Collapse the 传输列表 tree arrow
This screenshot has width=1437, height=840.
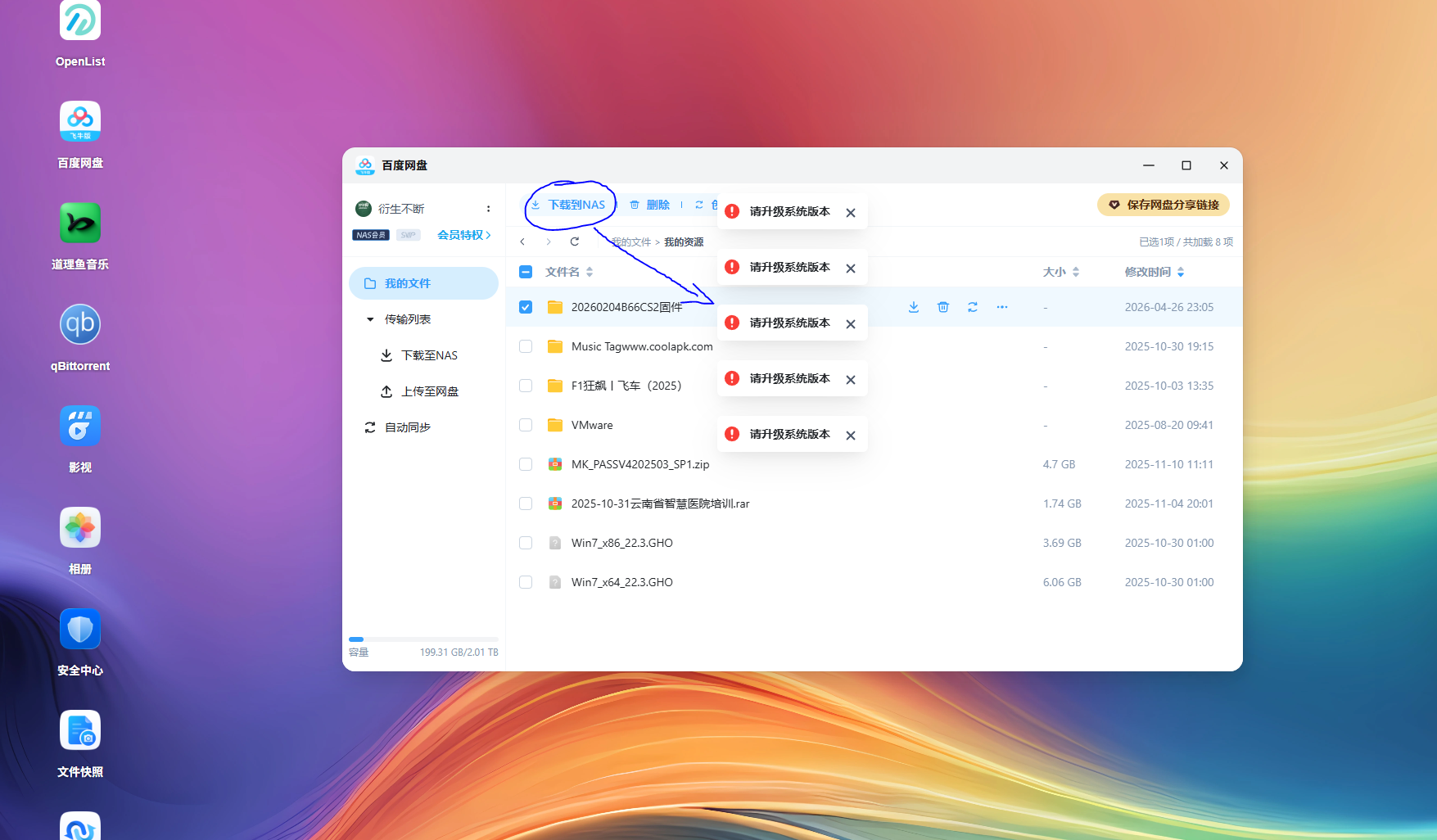pyautogui.click(x=370, y=319)
